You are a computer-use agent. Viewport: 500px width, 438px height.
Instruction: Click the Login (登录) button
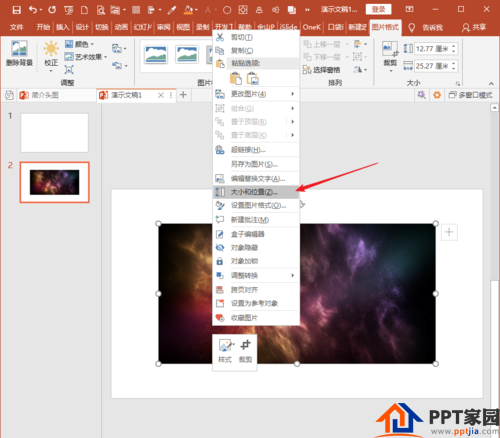pos(378,9)
